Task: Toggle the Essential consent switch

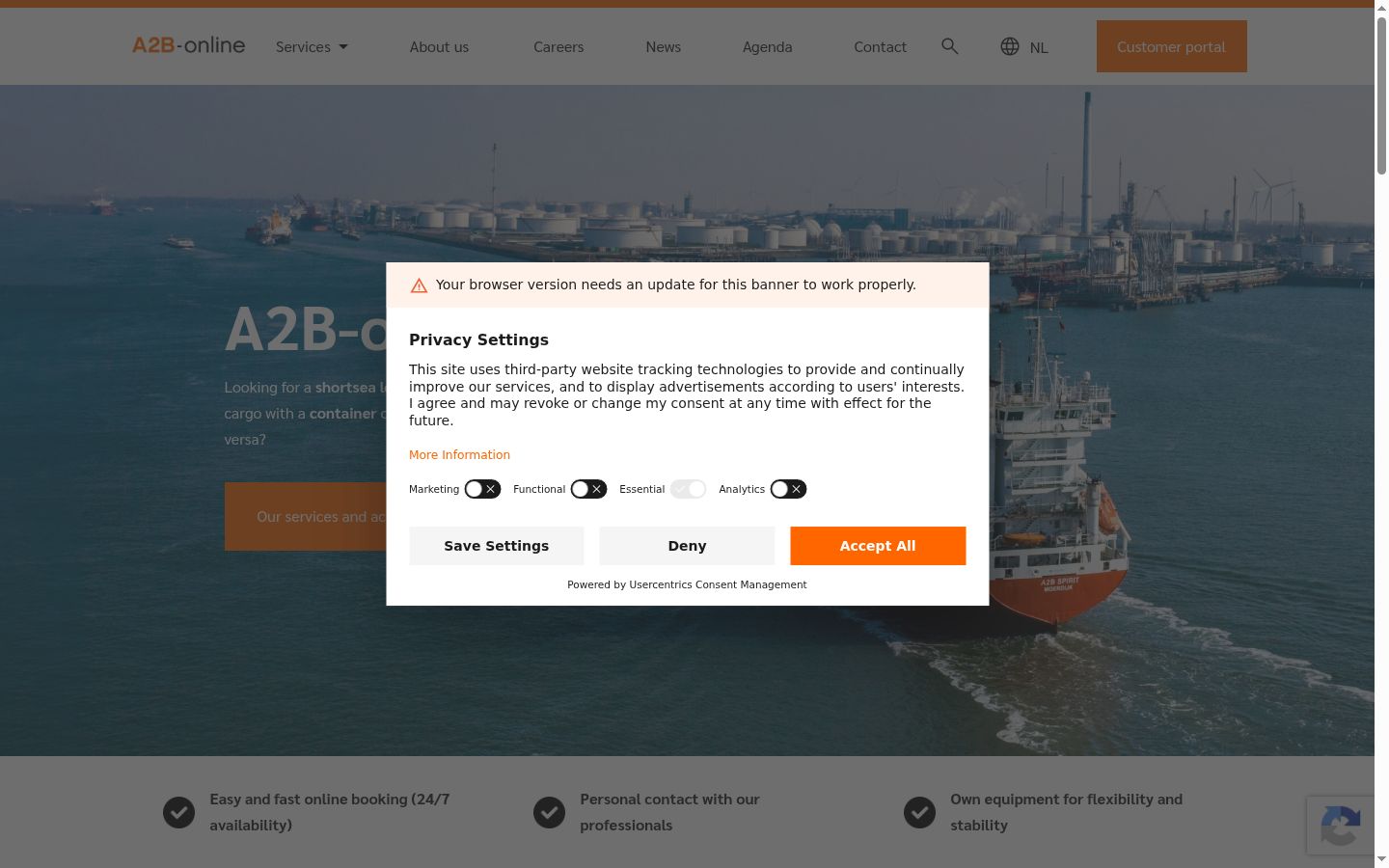Action: [689, 489]
